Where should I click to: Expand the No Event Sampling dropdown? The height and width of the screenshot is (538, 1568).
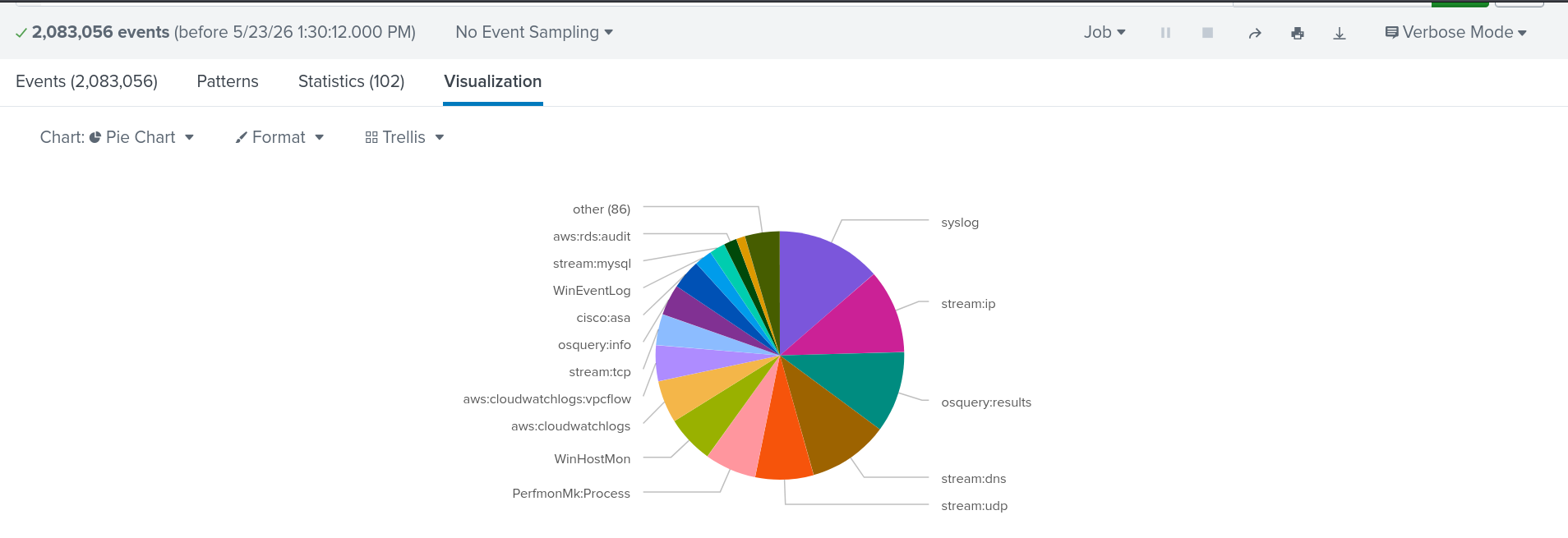click(534, 32)
